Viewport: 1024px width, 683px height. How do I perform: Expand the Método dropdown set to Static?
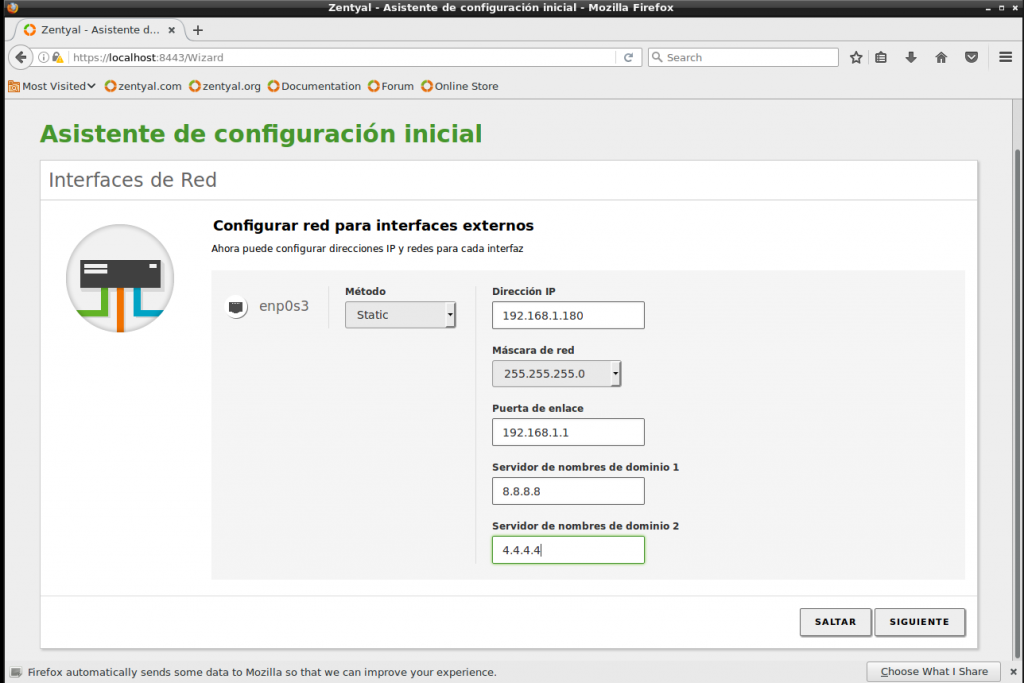400,315
